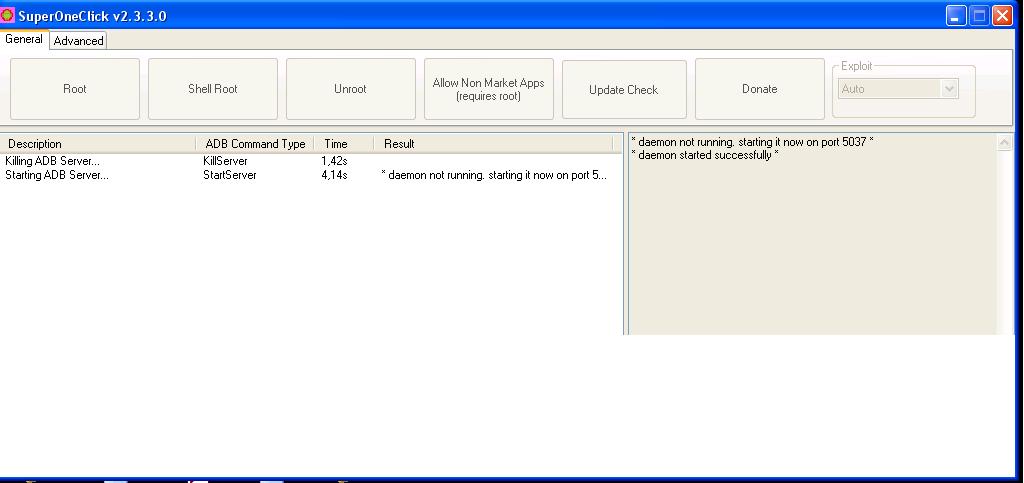This screenshot has width=1024, height=483.
Task: Click the Root button
Action: [x=75, y=89]
